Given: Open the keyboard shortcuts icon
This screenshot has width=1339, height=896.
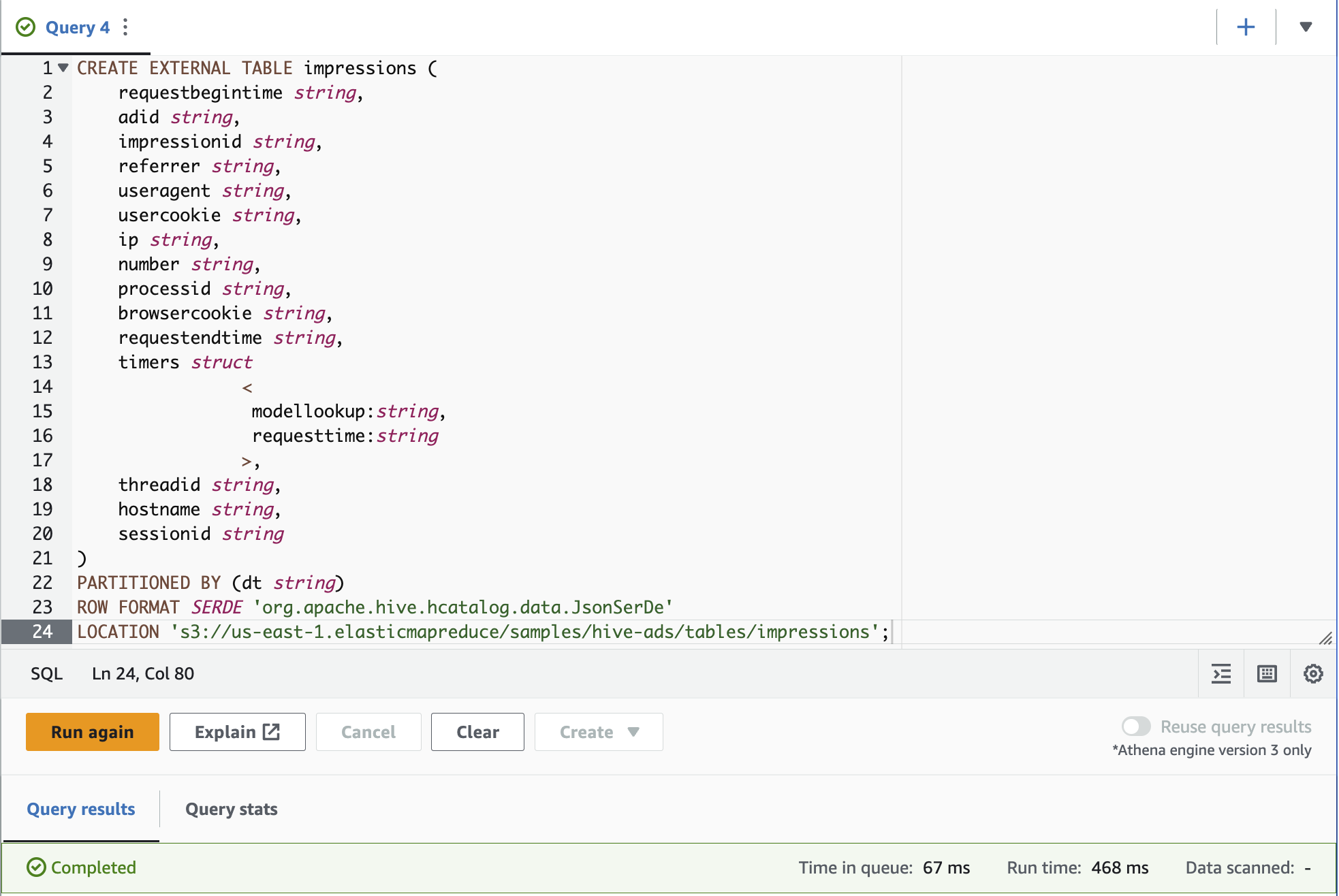Looking at the screenshot, I should [1267, 674].
